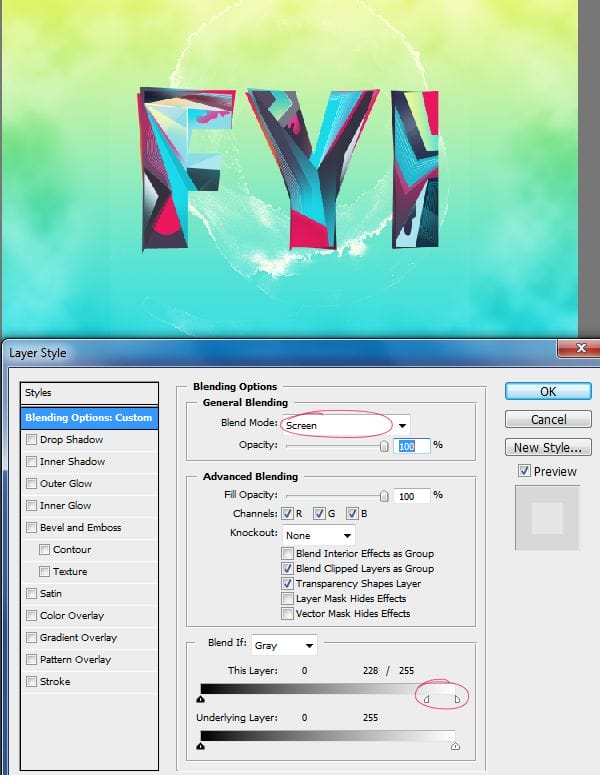Image resolution: width=600 pixels, height=775 pixels.
Task: Close the Layer Style dialog
Action: point(580,348)
